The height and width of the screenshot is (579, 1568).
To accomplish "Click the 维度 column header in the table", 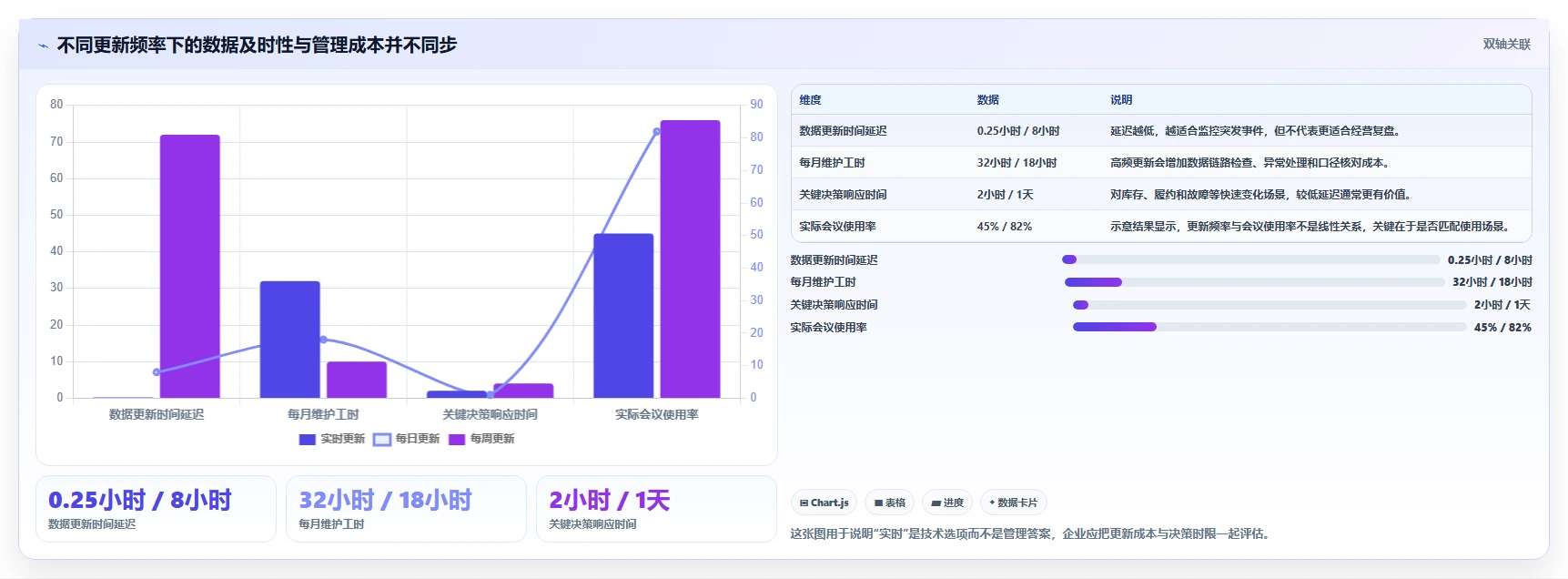I will (810, 100).
